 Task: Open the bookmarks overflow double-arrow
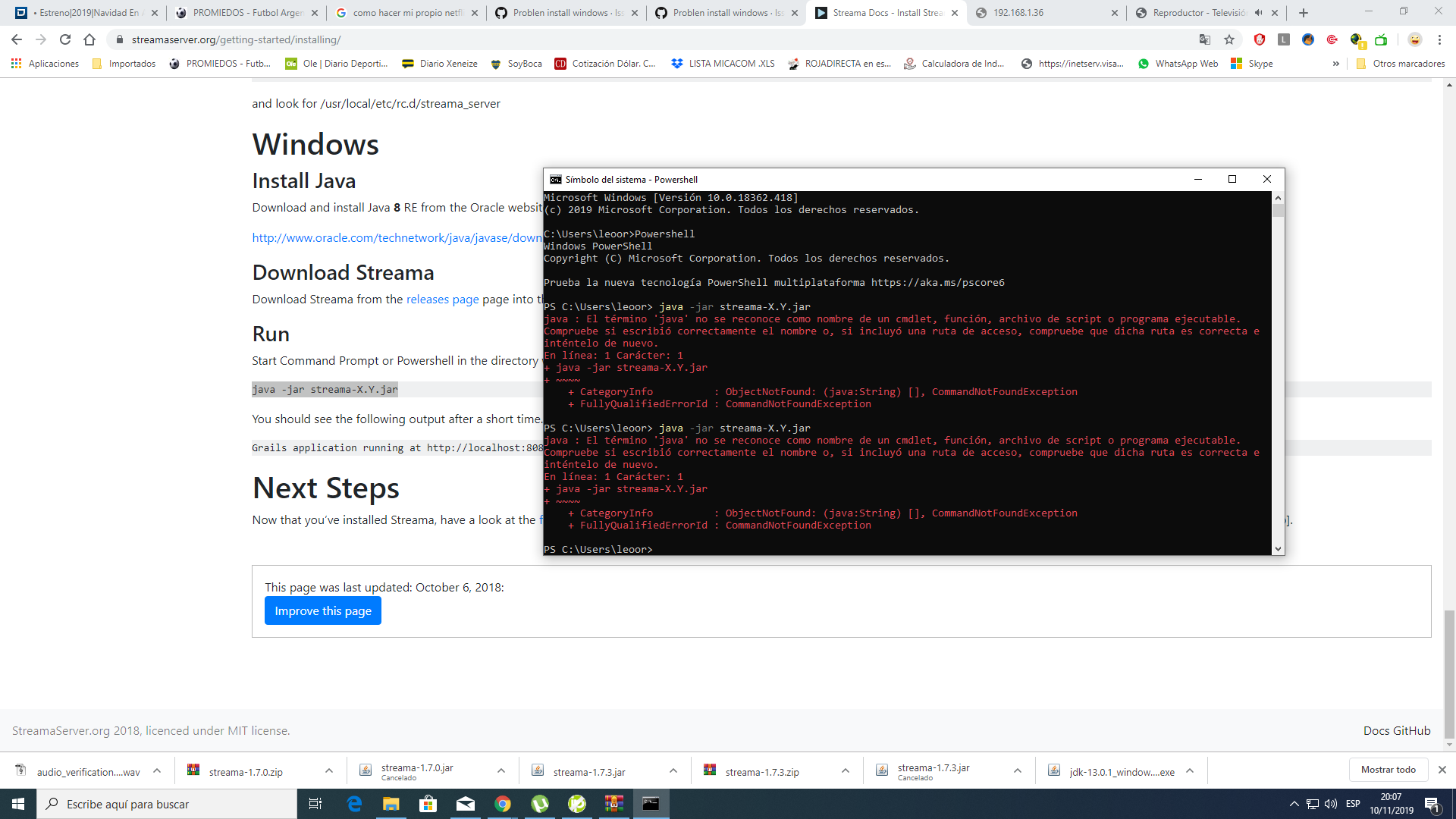tap(1336, 64)
